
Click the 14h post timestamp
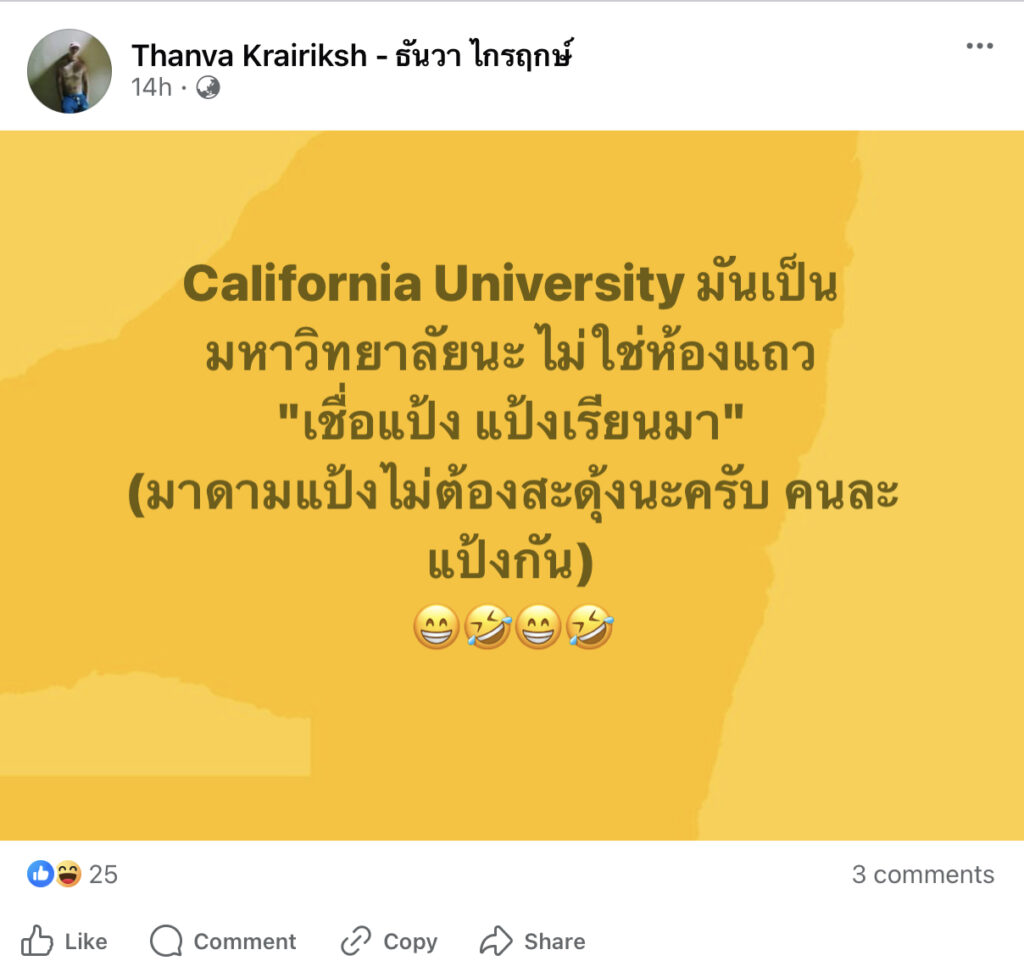[x=151, y=88]
